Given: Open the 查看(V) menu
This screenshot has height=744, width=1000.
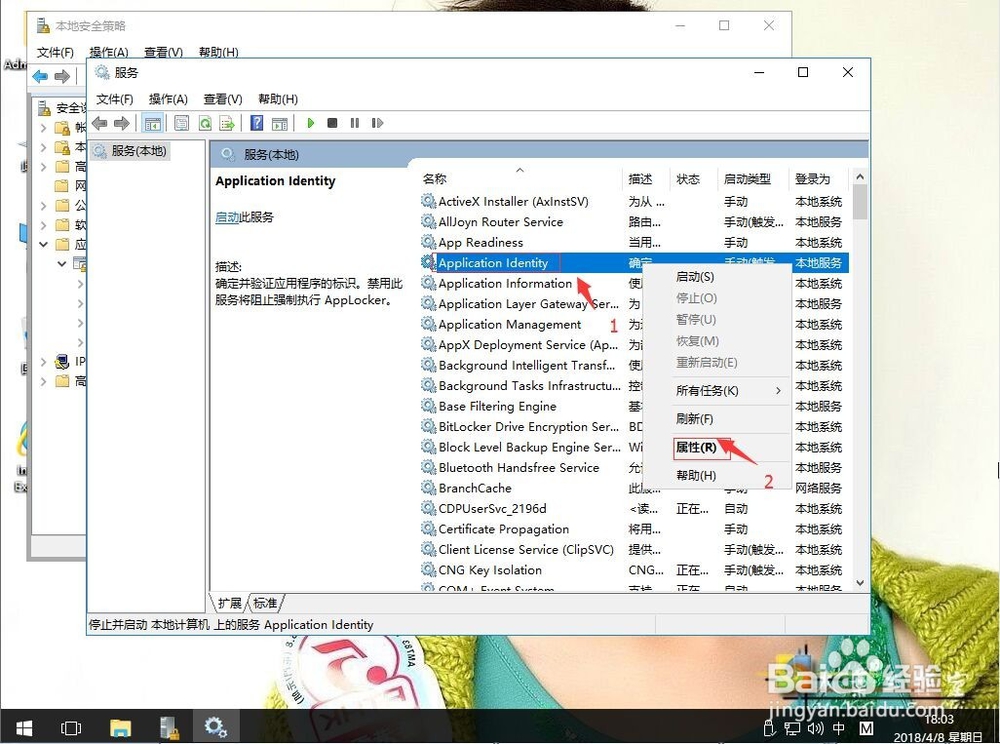Looking at the screenshot, I should coord(221,99).
